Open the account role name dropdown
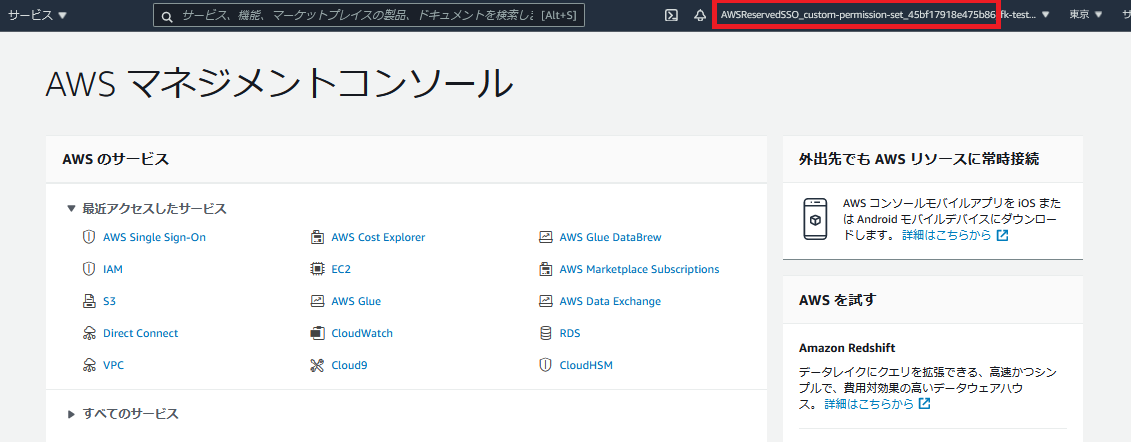The image size is (1131, 442). (885, 14)
